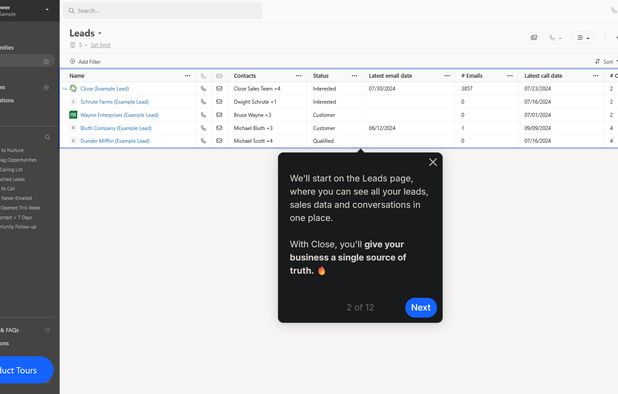Click the external link icon beside FAQs

coord(47,330)
